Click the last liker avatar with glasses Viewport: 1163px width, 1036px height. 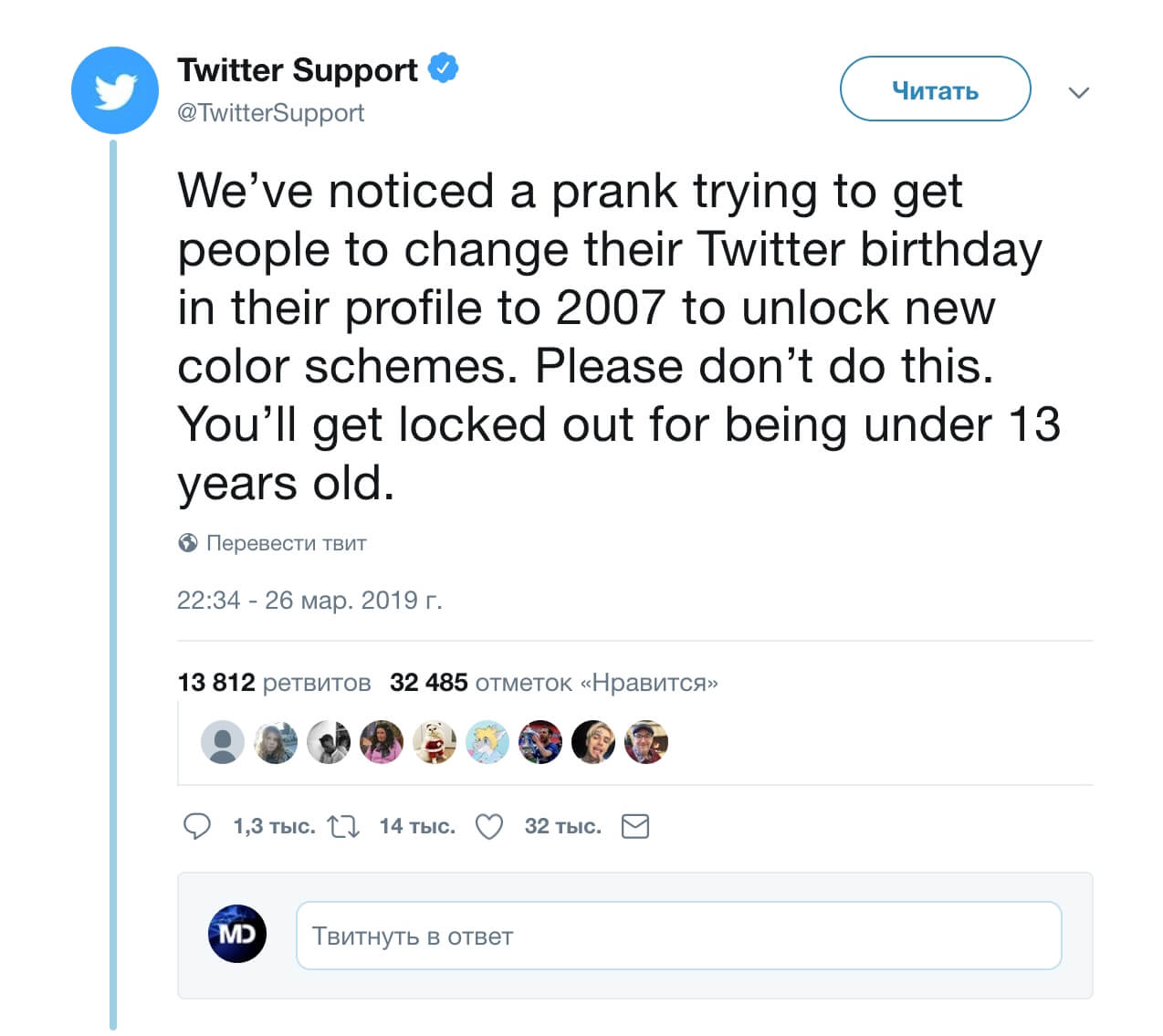[646, 742]
